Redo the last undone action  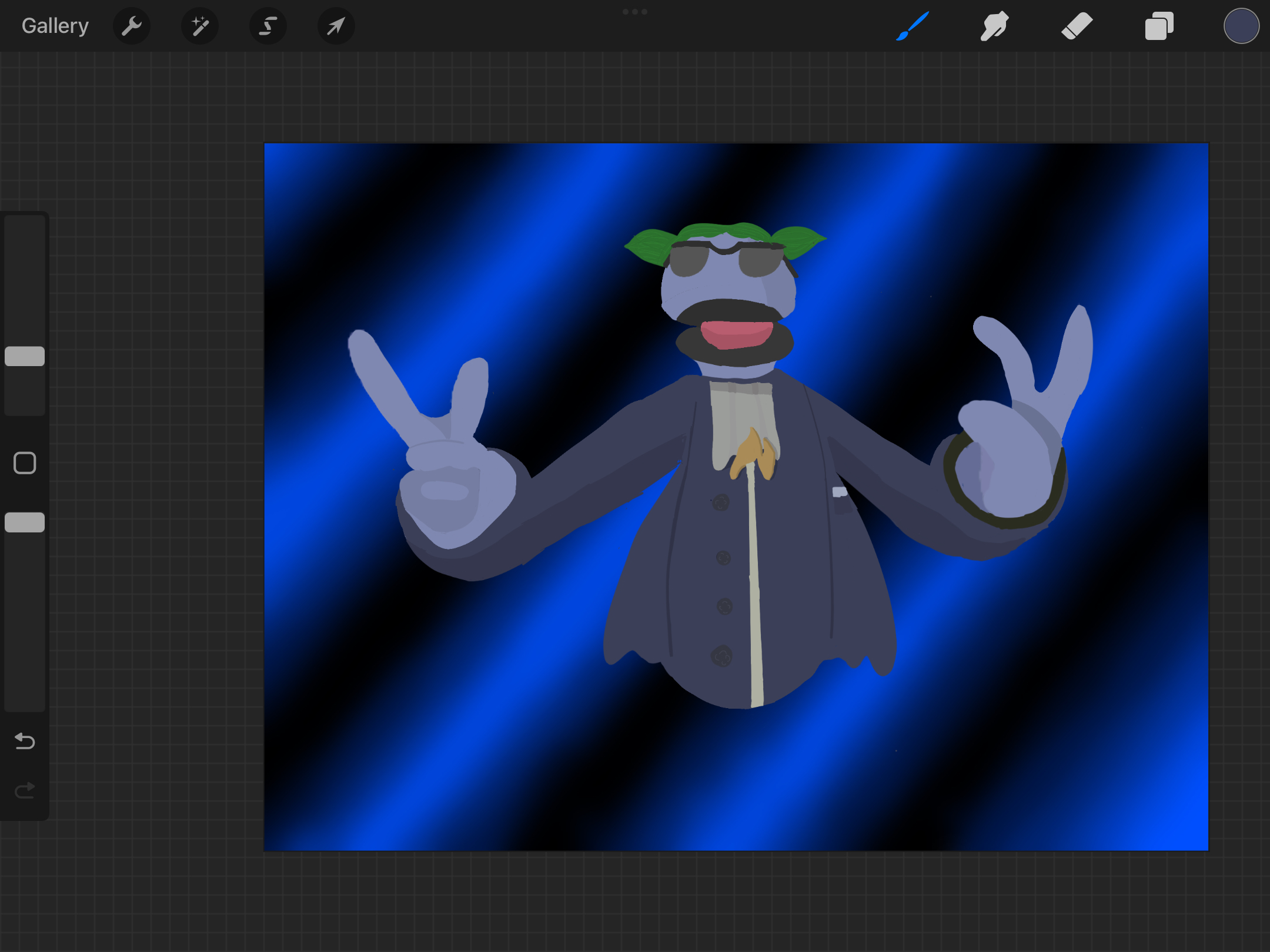coord(25,790)
